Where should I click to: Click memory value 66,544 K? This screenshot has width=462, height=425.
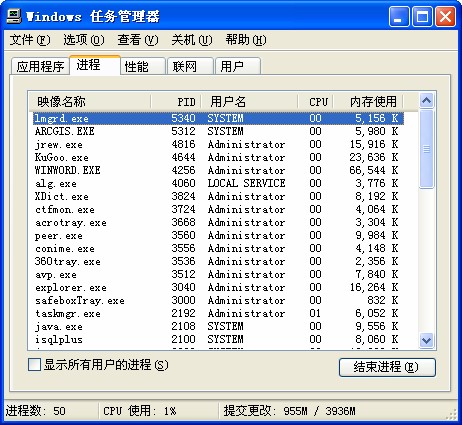tap(373, 170)
